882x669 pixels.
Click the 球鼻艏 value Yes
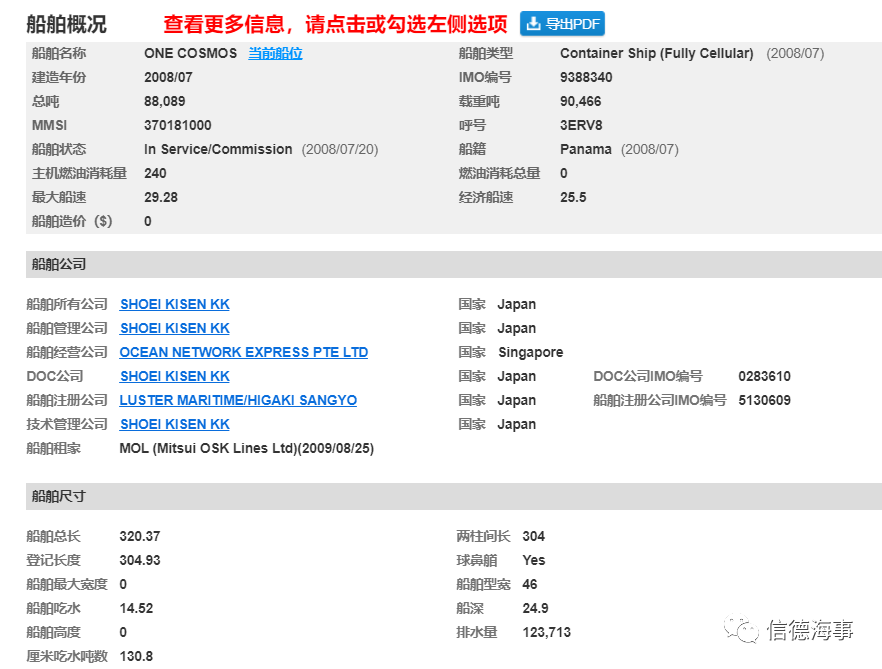pos(534,560)
